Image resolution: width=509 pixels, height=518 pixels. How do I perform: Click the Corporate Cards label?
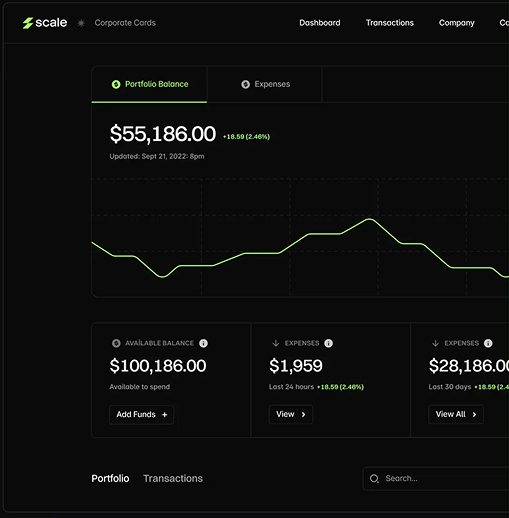point(125,23)
